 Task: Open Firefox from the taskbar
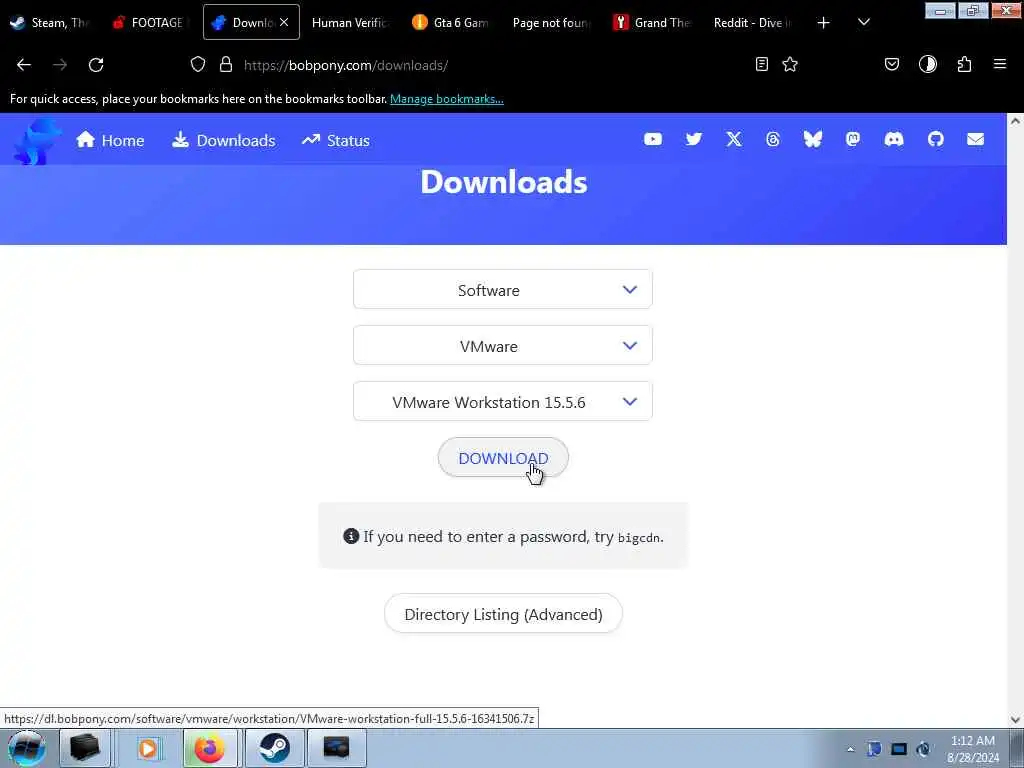click(210, 748)
